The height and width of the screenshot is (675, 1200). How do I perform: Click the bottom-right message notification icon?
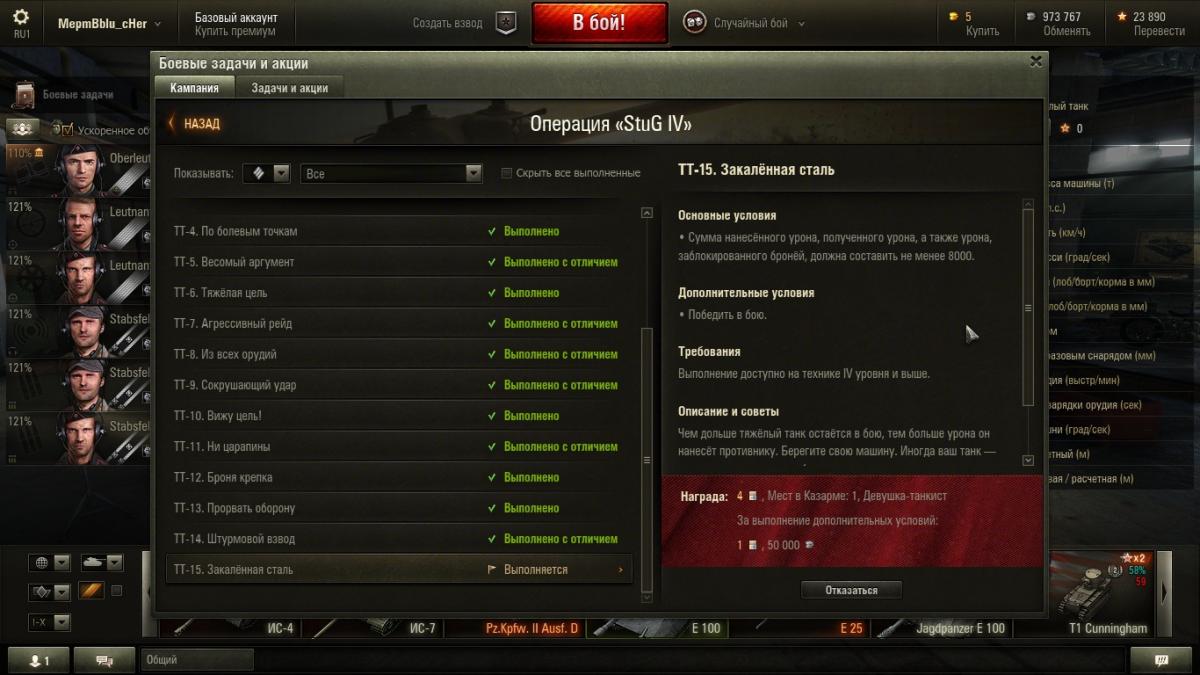(x=1161, y=660)
